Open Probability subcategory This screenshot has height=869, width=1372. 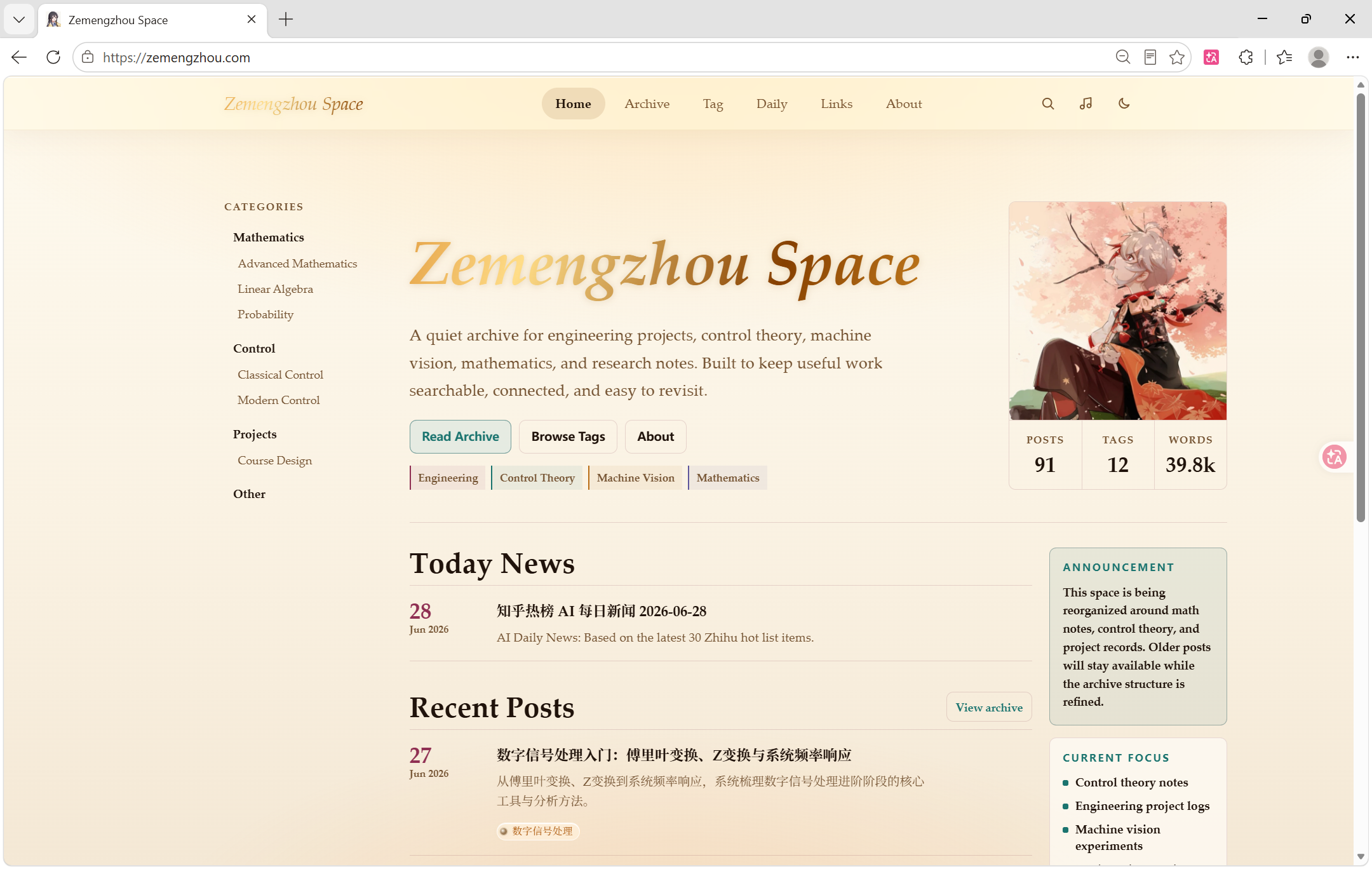[x=266, y=314]
